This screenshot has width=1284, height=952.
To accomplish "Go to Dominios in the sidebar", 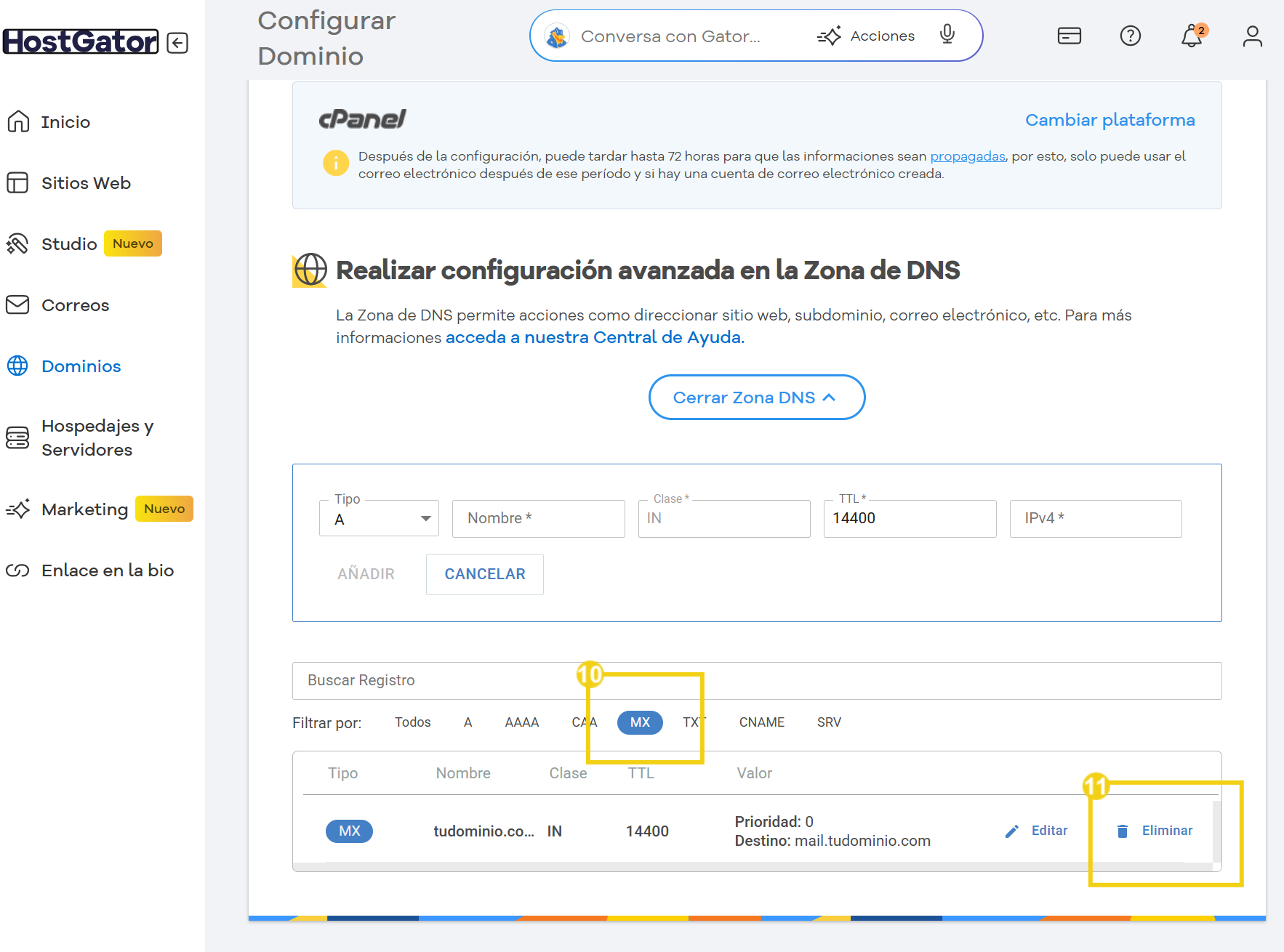I will pos(81,366).
